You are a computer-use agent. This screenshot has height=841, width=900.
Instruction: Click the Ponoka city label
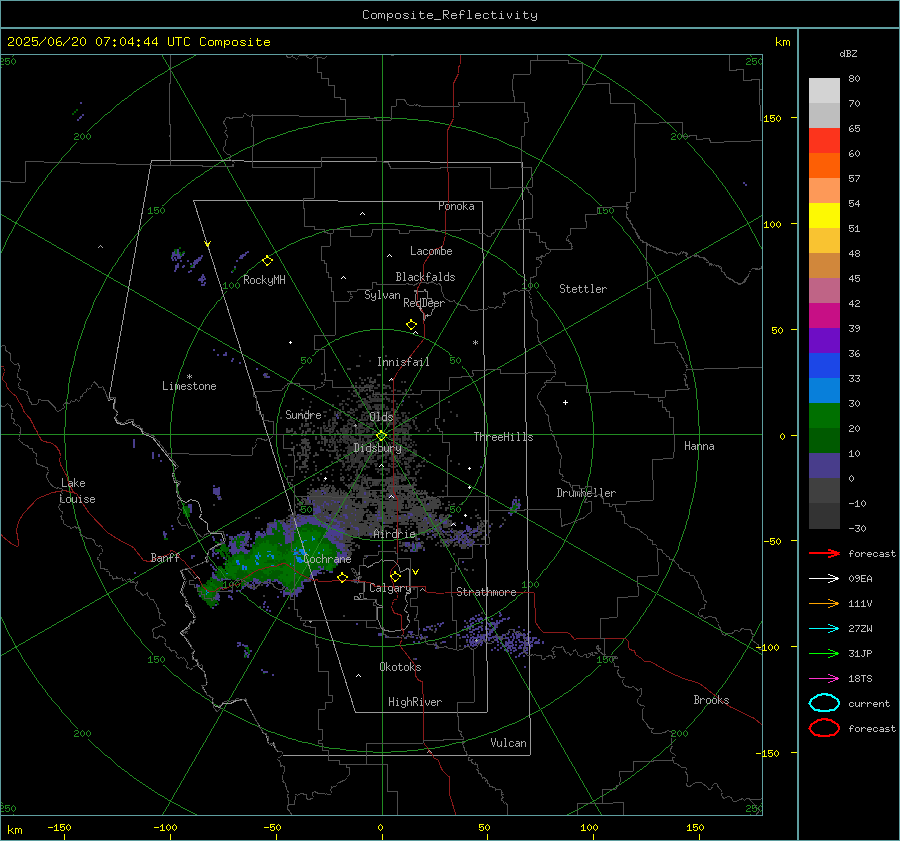456,206
